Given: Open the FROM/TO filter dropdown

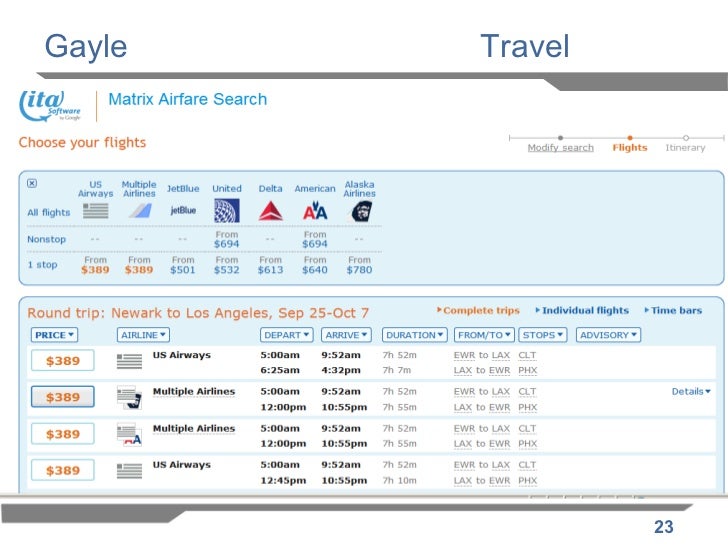Looking at the screenshot, I should click(x=484, y=335).
